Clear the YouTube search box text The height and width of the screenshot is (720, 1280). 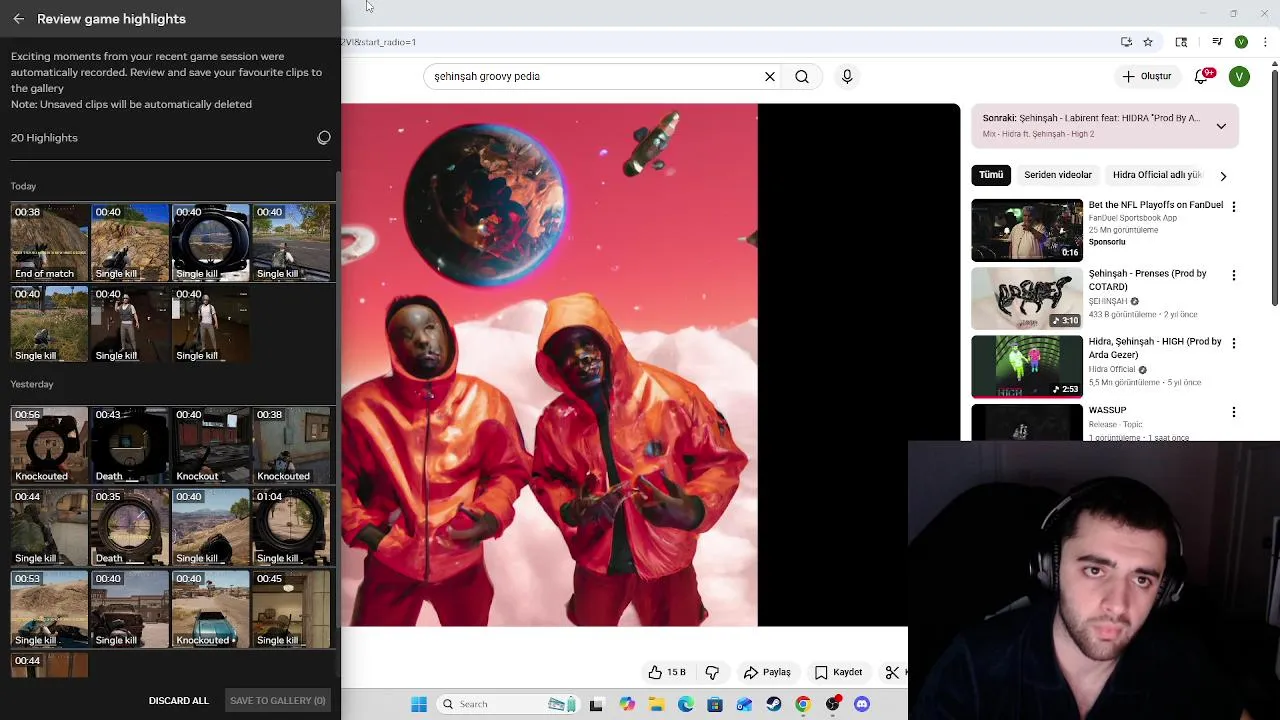tap(770, 76)
